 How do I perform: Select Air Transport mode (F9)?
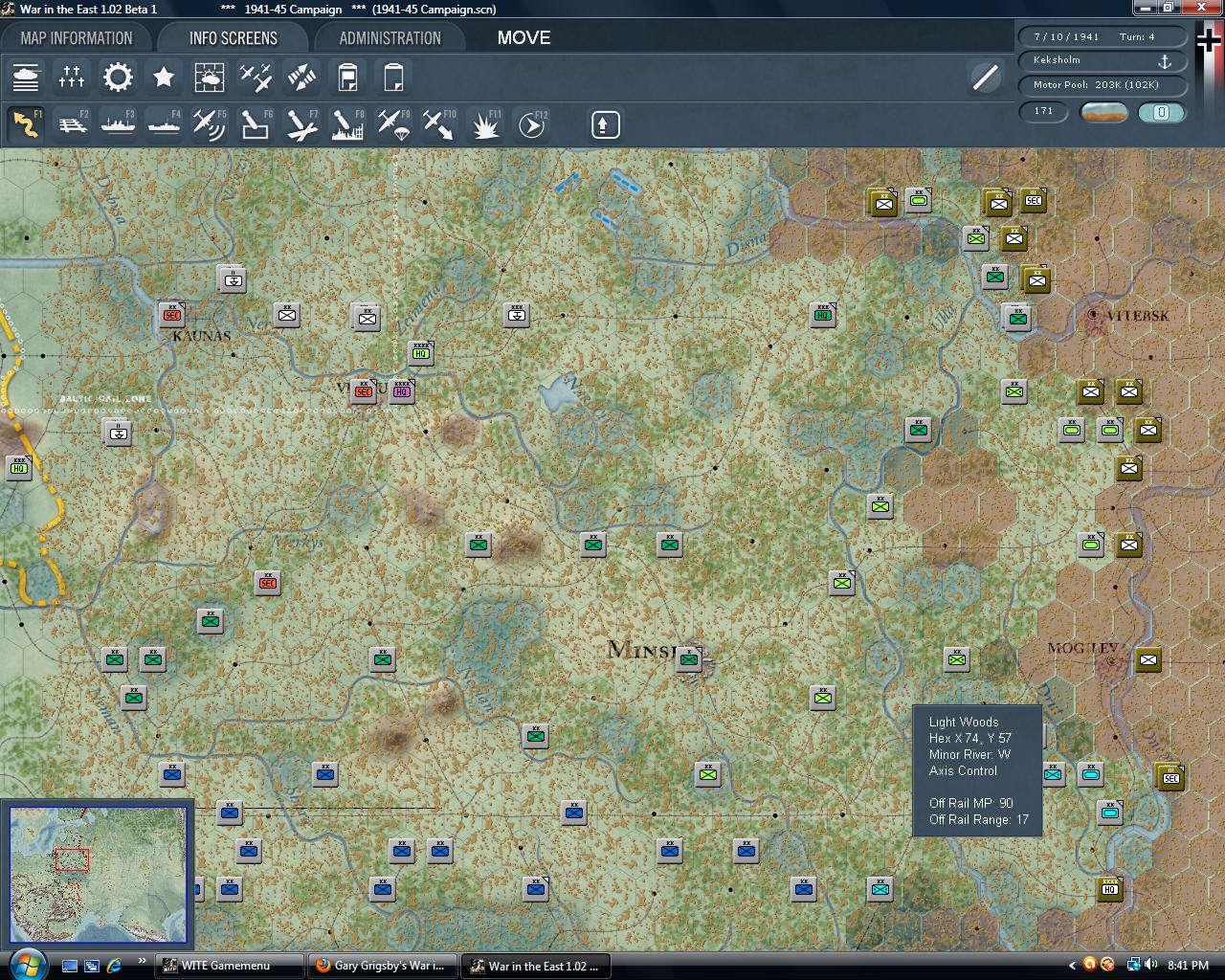pos(393,124)
